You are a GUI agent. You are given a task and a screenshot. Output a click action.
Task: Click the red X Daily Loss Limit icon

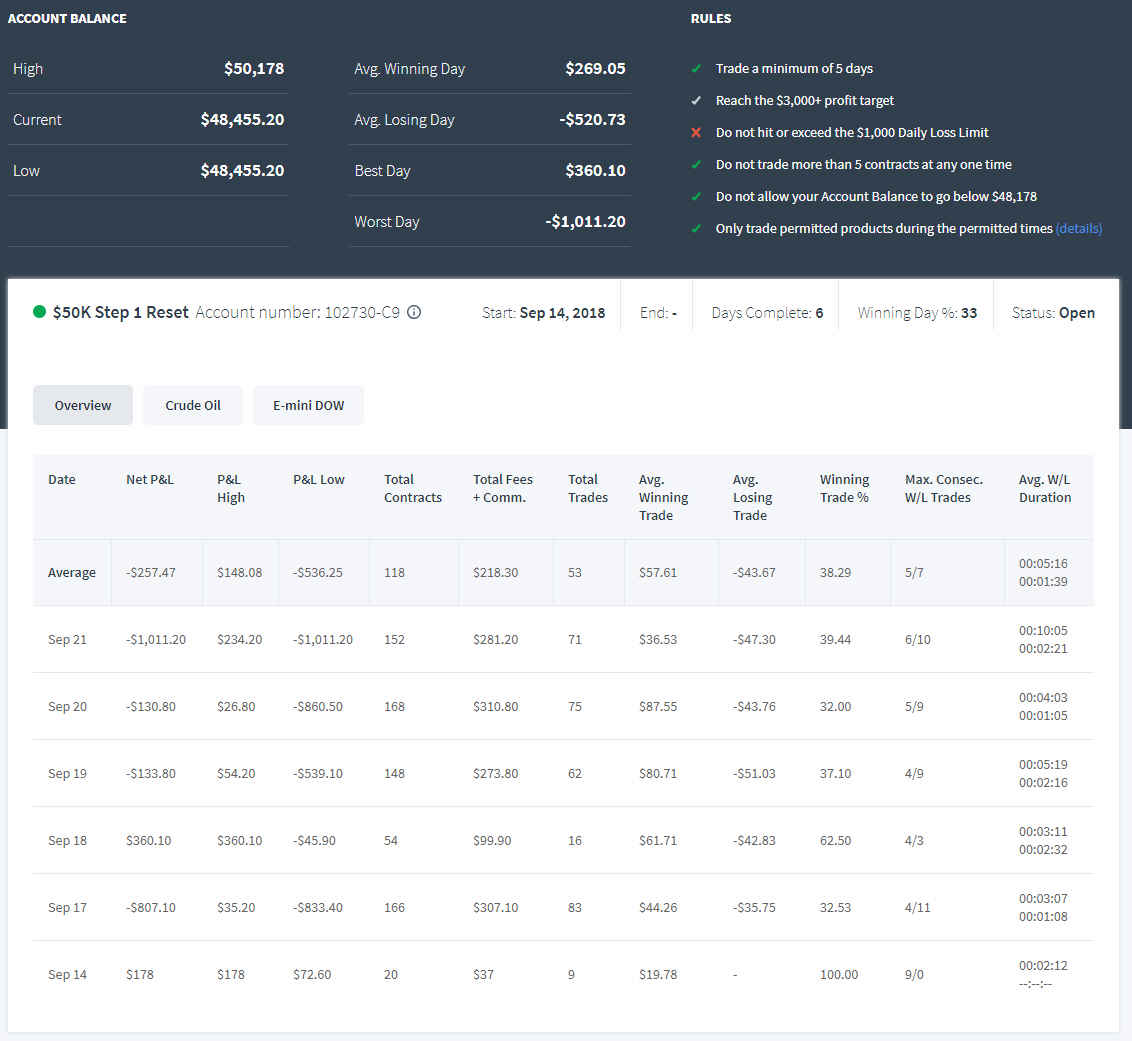696,133
